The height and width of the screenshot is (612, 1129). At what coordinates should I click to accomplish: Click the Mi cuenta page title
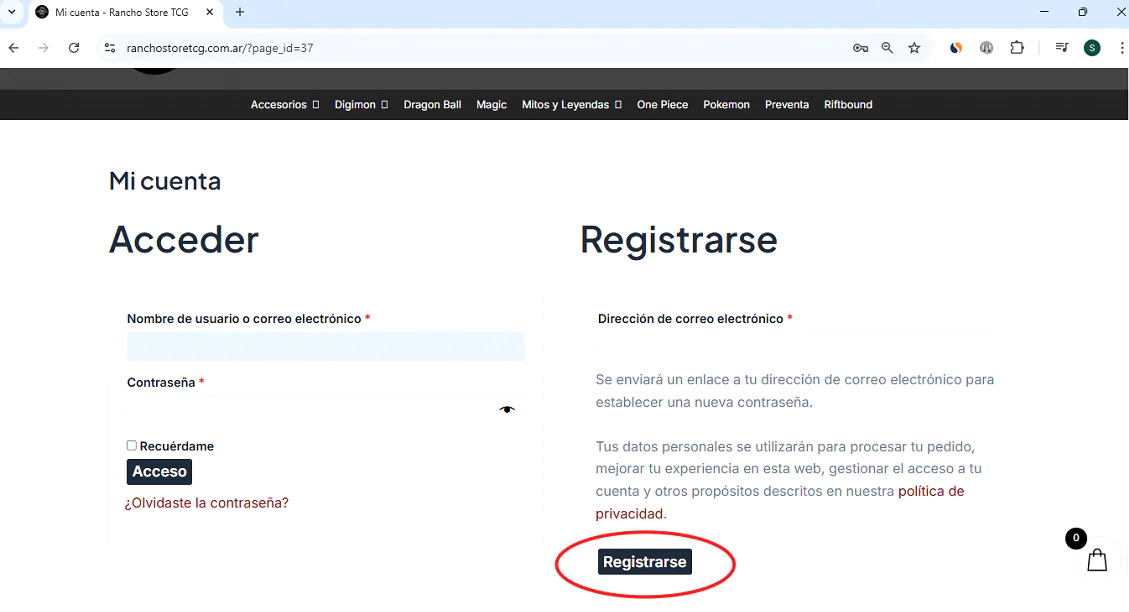coord(165,181)
